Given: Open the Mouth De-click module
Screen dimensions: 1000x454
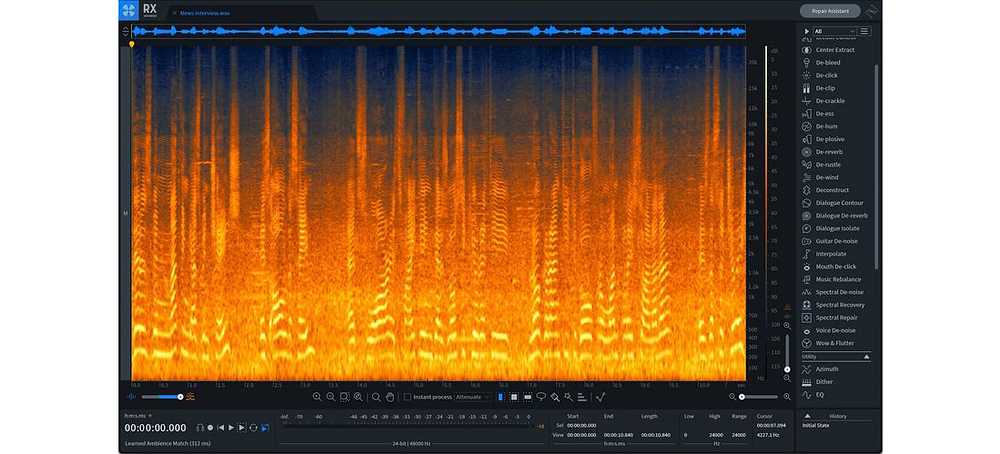Looking at the screenshot, I should 835,267.
